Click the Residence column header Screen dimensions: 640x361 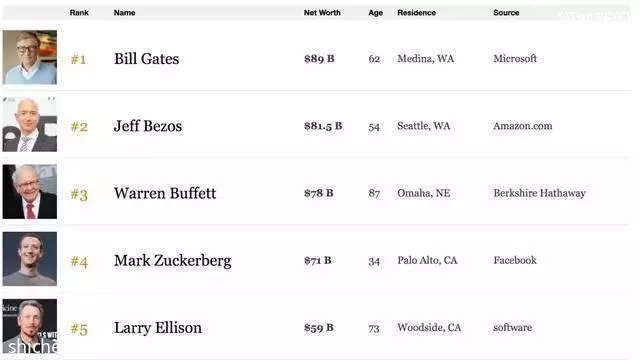pos(417,13)
